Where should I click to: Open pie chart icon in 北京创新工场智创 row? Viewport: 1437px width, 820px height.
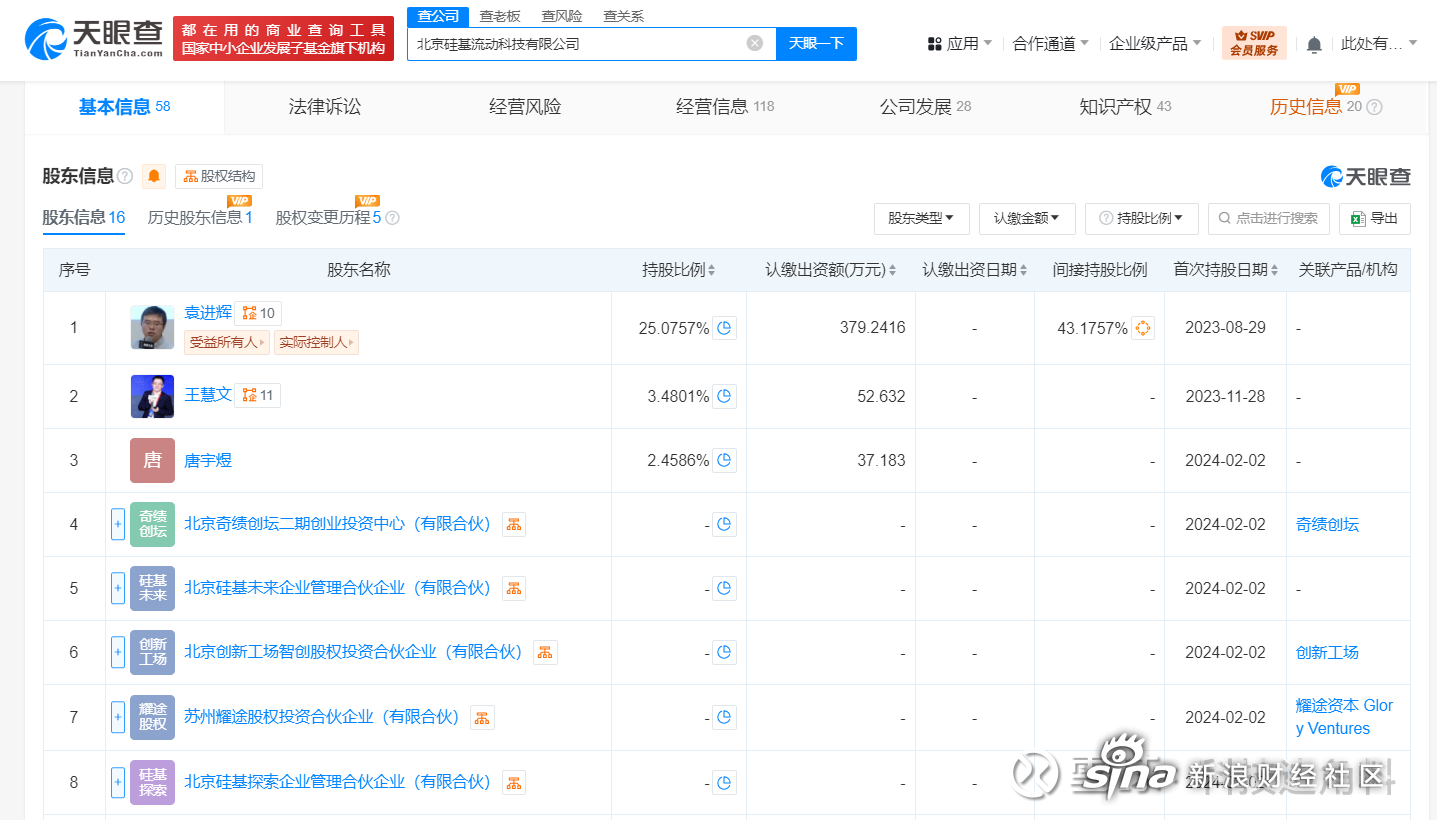(725, 653)
